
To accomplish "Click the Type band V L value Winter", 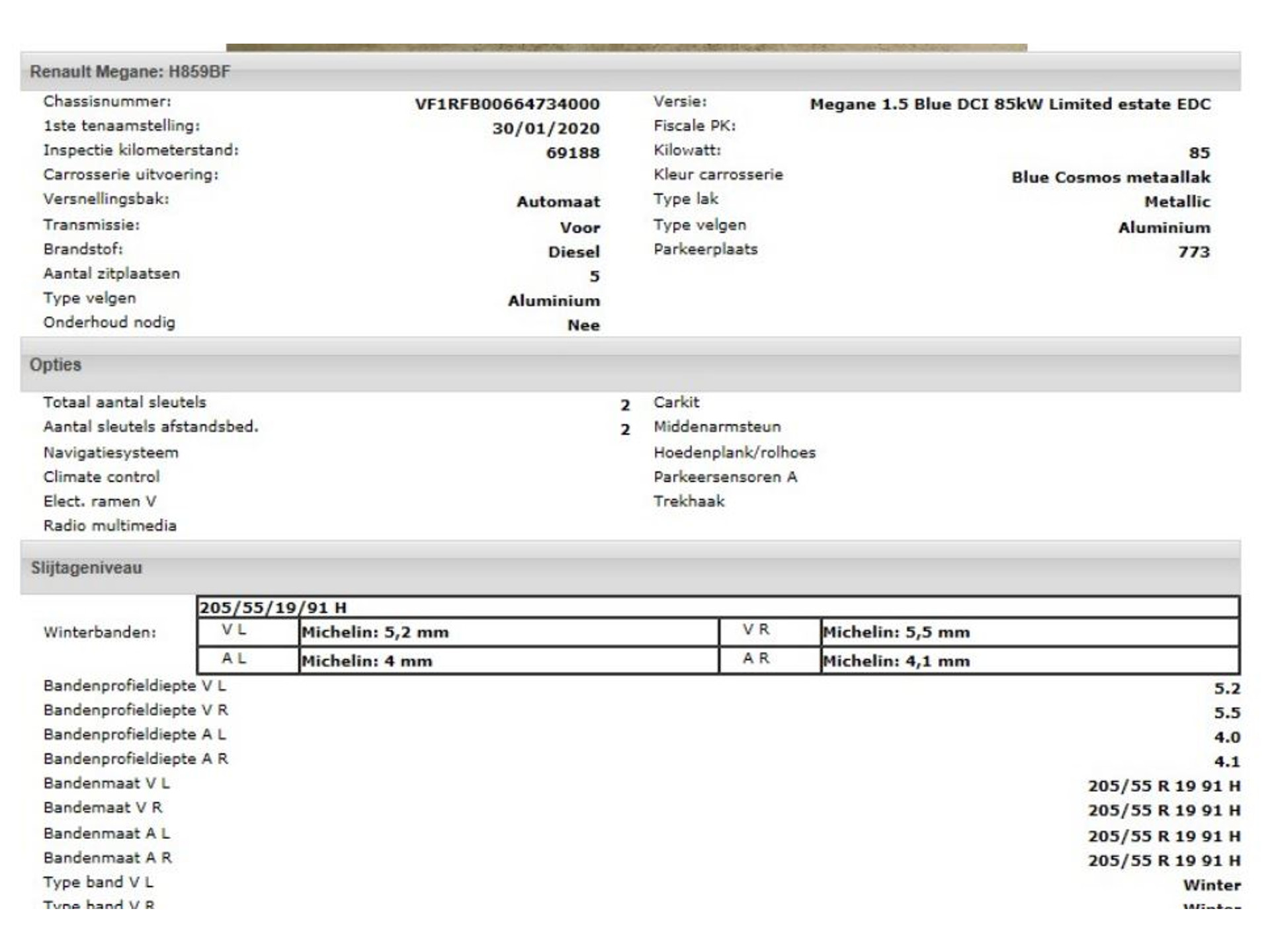I will pos(1212,885).
